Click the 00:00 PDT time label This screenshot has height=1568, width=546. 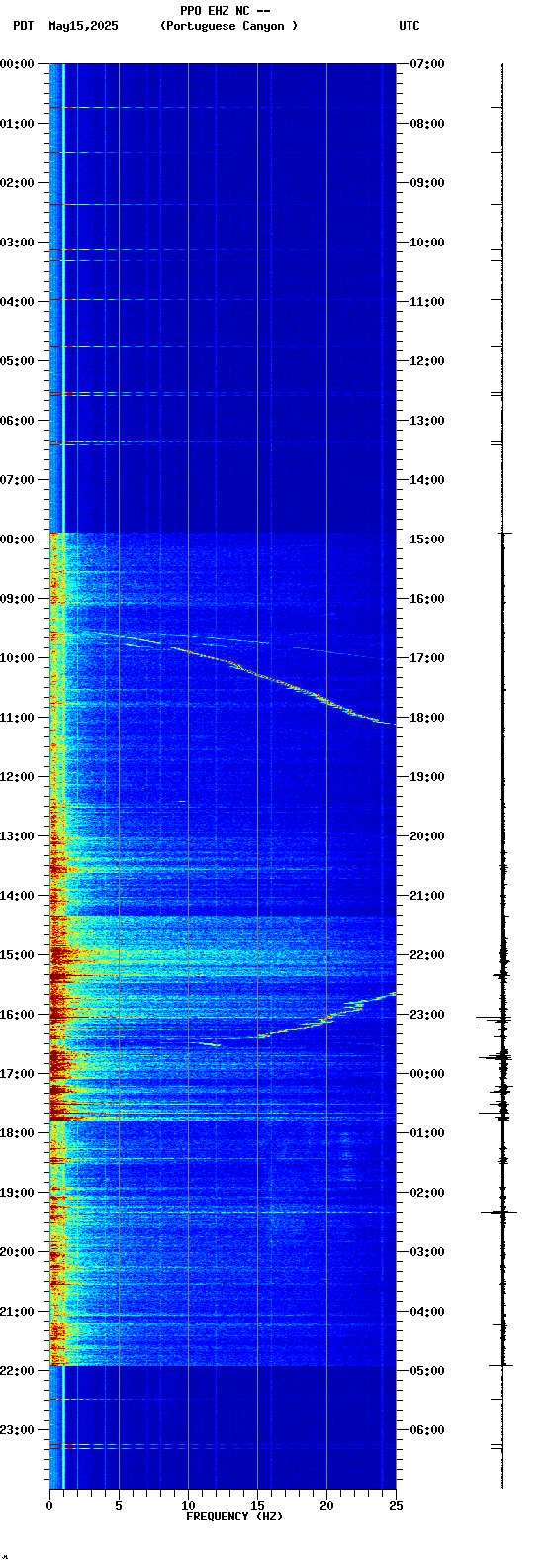17,64
